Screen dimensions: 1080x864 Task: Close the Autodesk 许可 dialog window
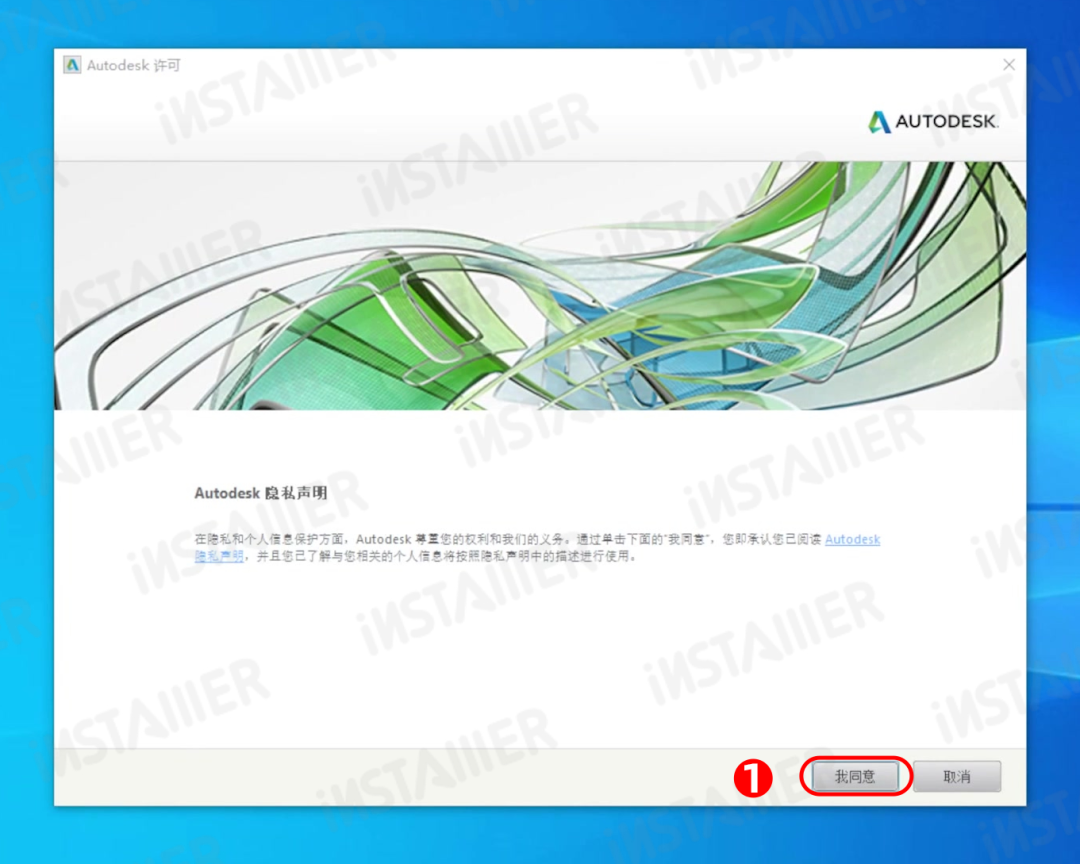[x=1008, y=65]
